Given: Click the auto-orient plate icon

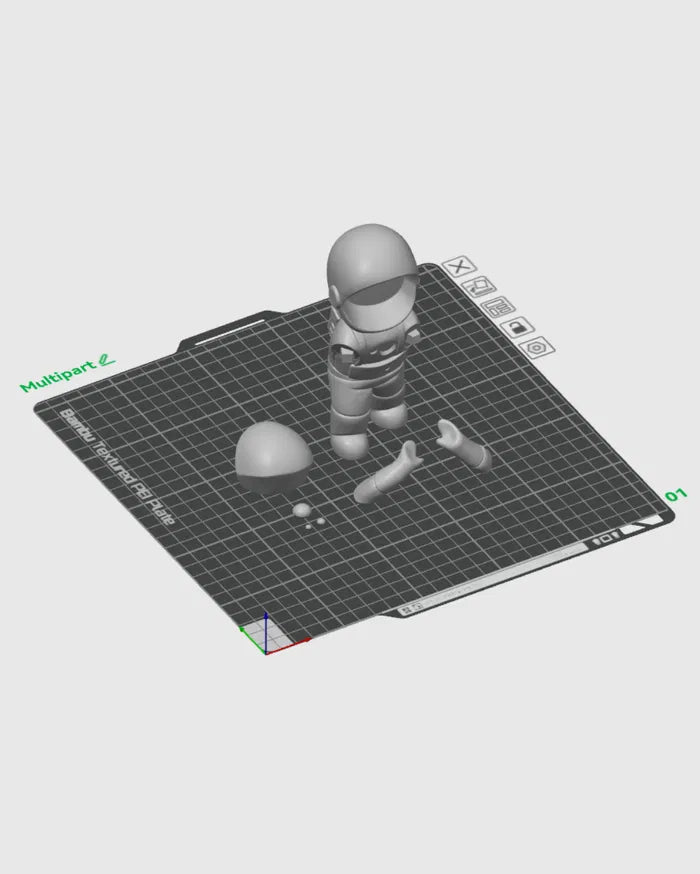Looking at the screenshot, I should [x=482, y=286].
